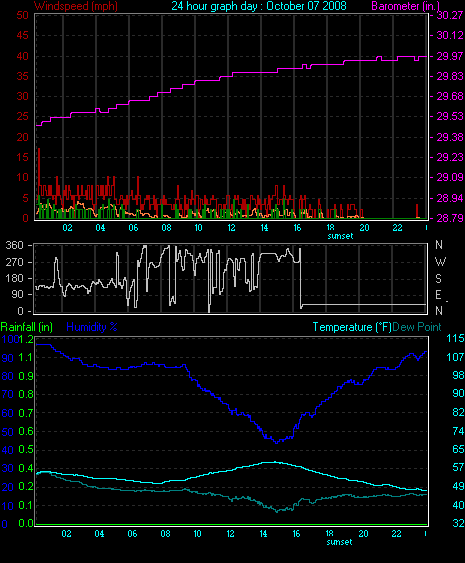Select barometer value 29.38
The height and width of the screenshot is (563, 465).
pyautogui.click(x=450, y=137)
